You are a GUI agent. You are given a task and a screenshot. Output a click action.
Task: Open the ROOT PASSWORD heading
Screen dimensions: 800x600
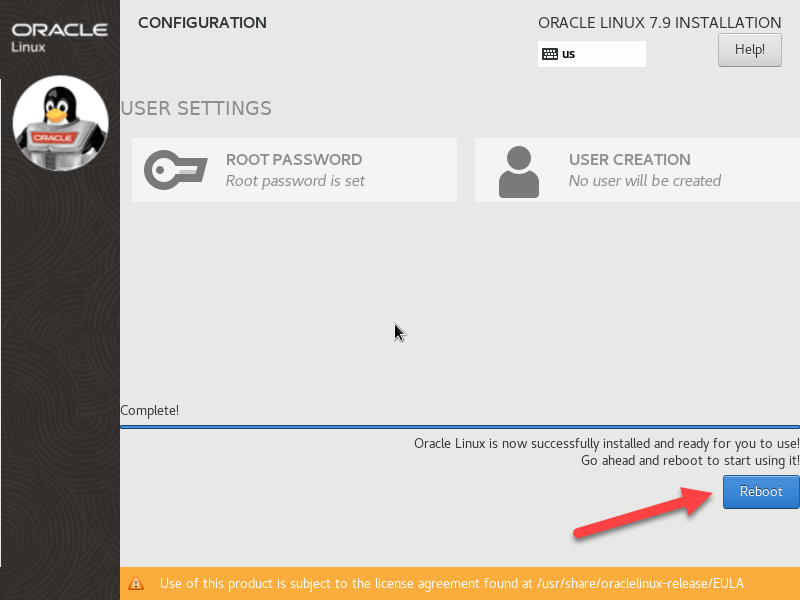click(x=294, y=160)
